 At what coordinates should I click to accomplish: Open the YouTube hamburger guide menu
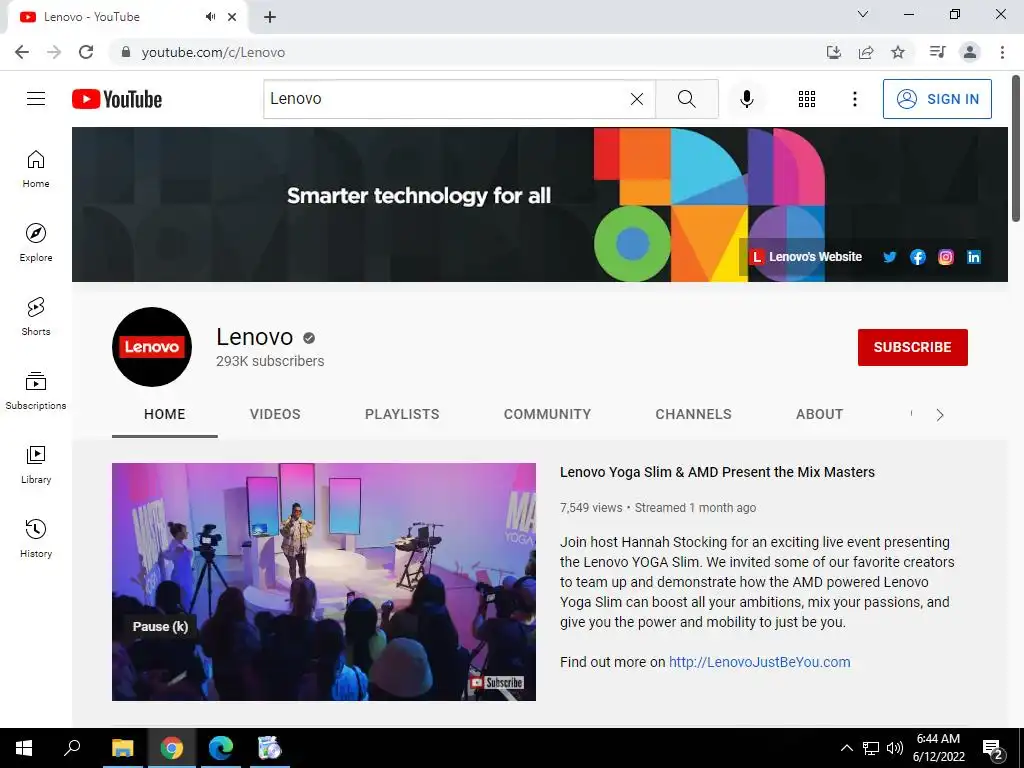click(x=36, y=99)
